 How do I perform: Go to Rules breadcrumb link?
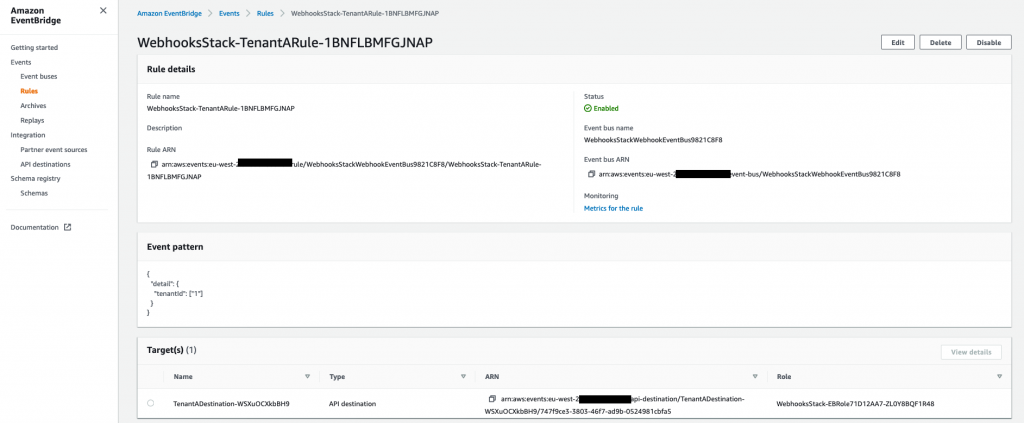(265, 13)
